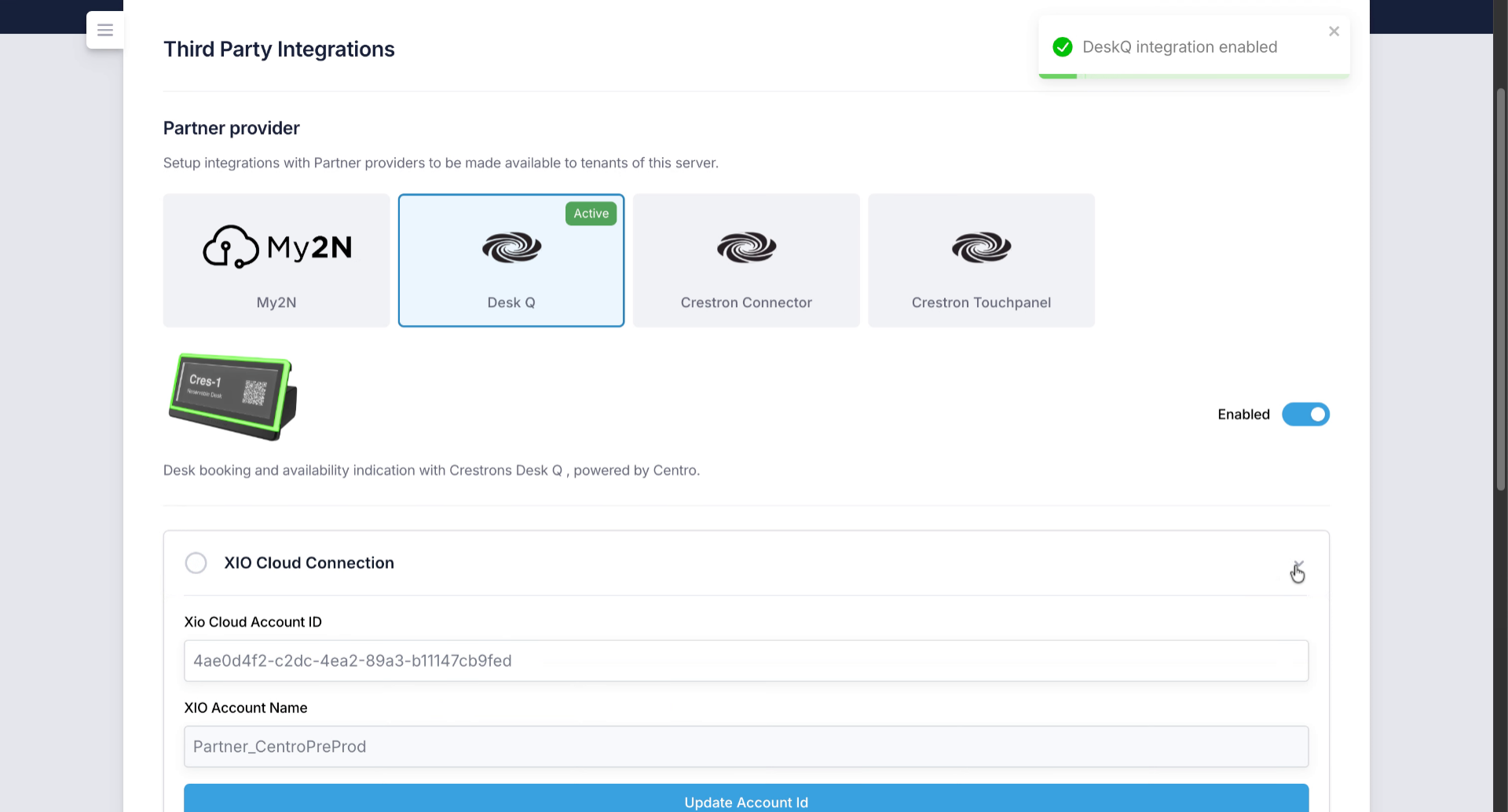Select the XIO Cloud Connection radio circle

click(x=196, y=562)
